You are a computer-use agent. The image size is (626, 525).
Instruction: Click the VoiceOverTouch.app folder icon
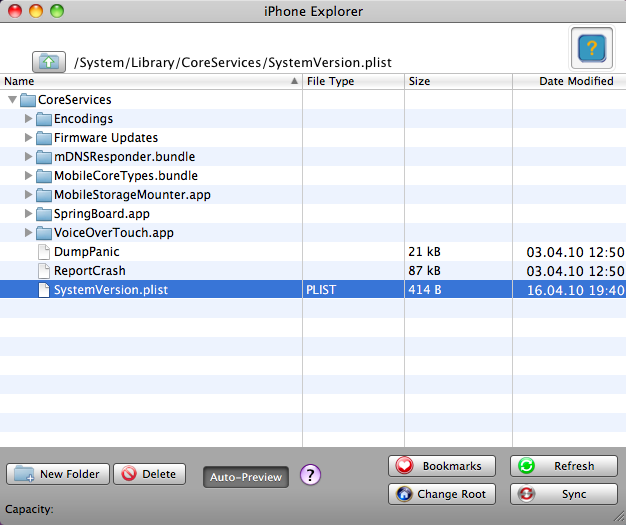click(44, 233)
